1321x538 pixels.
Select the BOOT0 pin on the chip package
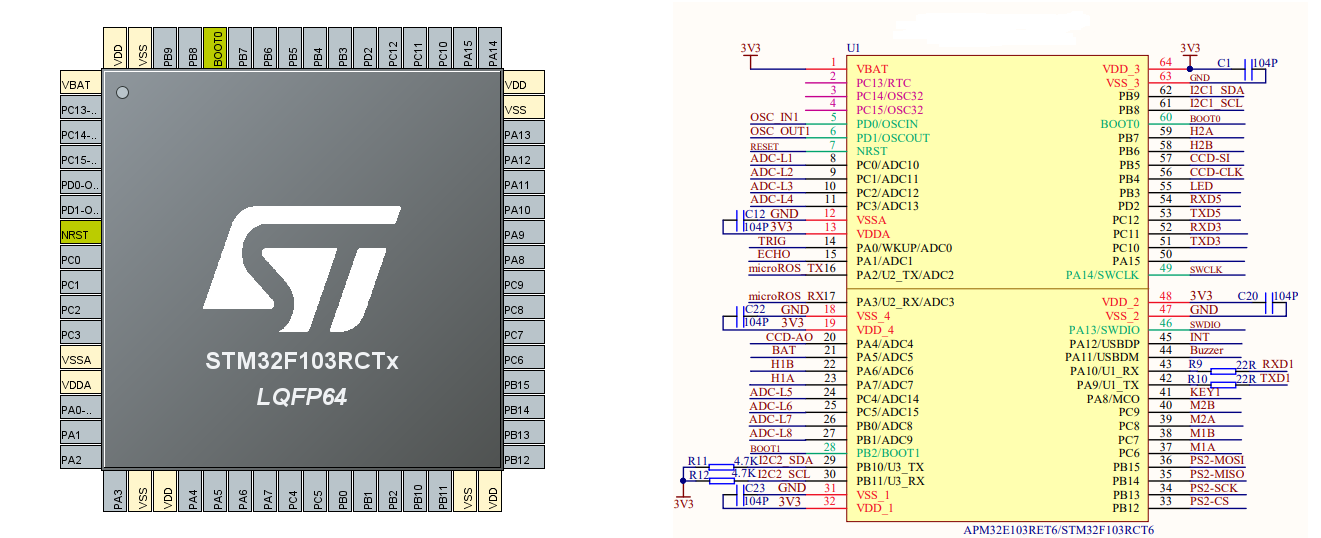click(x=217, y=48)
